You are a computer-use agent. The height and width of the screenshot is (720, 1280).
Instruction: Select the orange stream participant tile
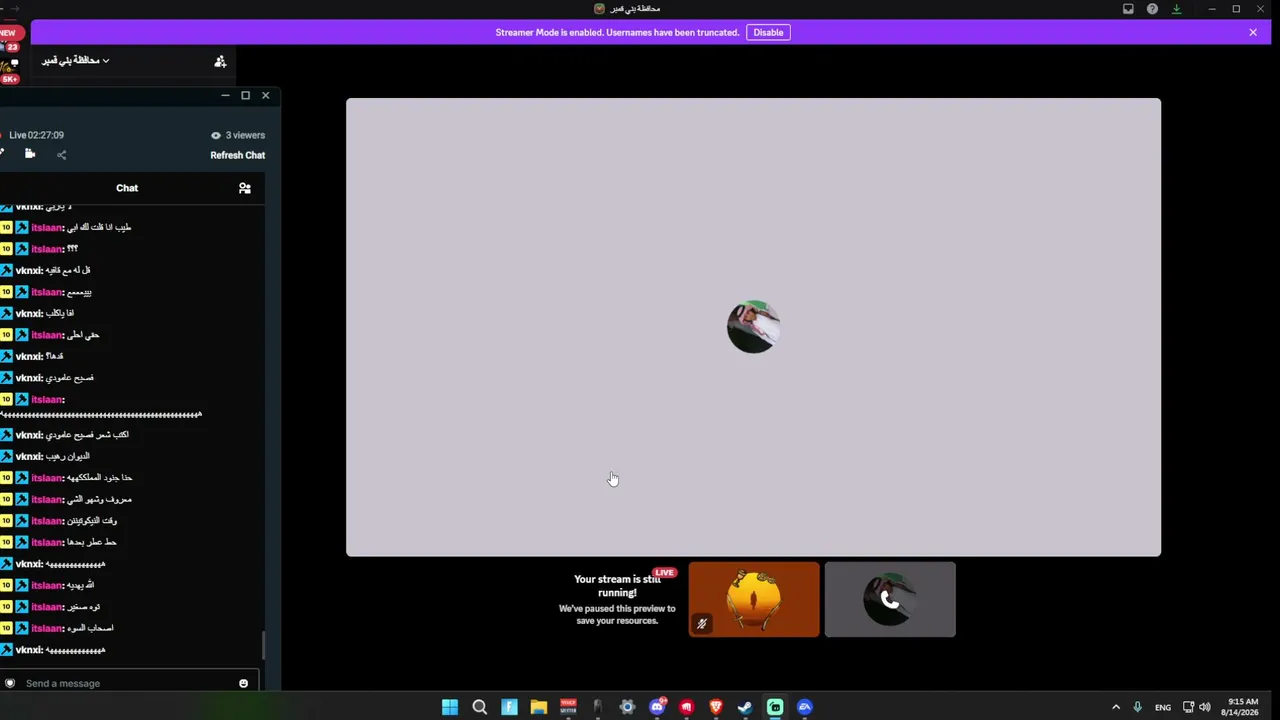click(754, 599)
